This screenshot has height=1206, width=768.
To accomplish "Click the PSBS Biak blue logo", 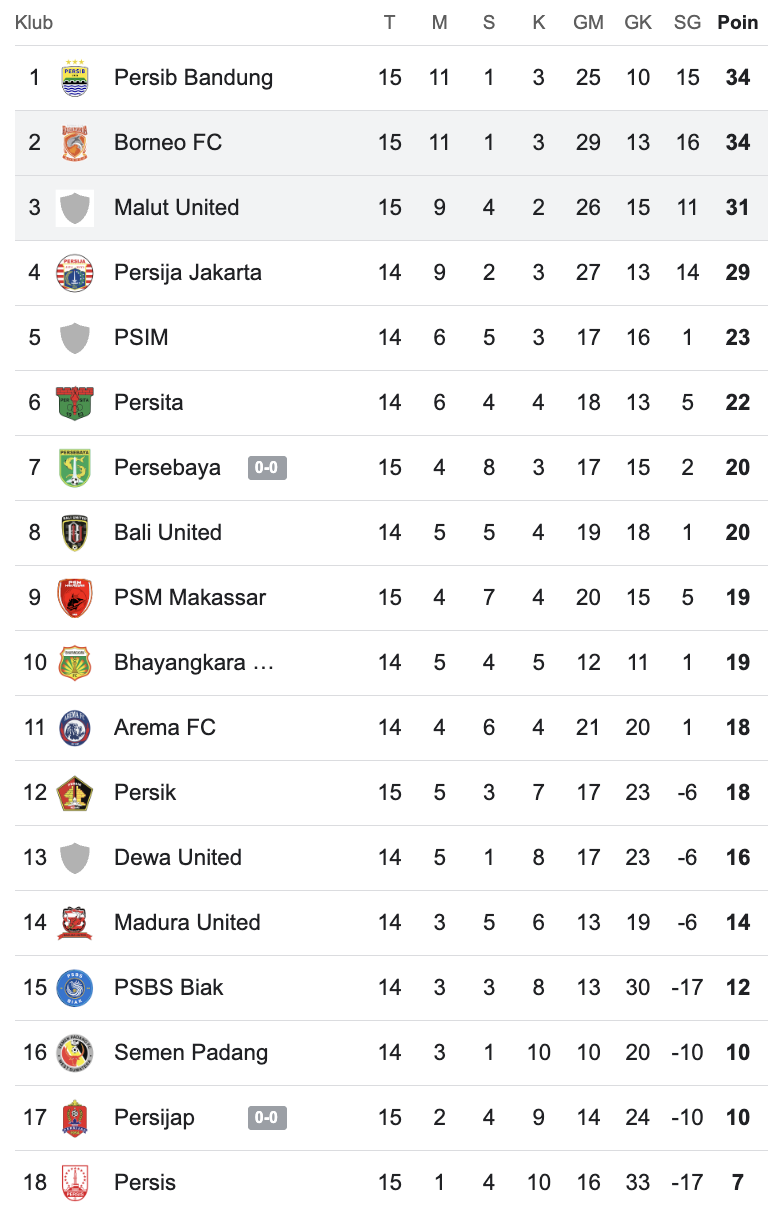I will (x=75, y=988).
